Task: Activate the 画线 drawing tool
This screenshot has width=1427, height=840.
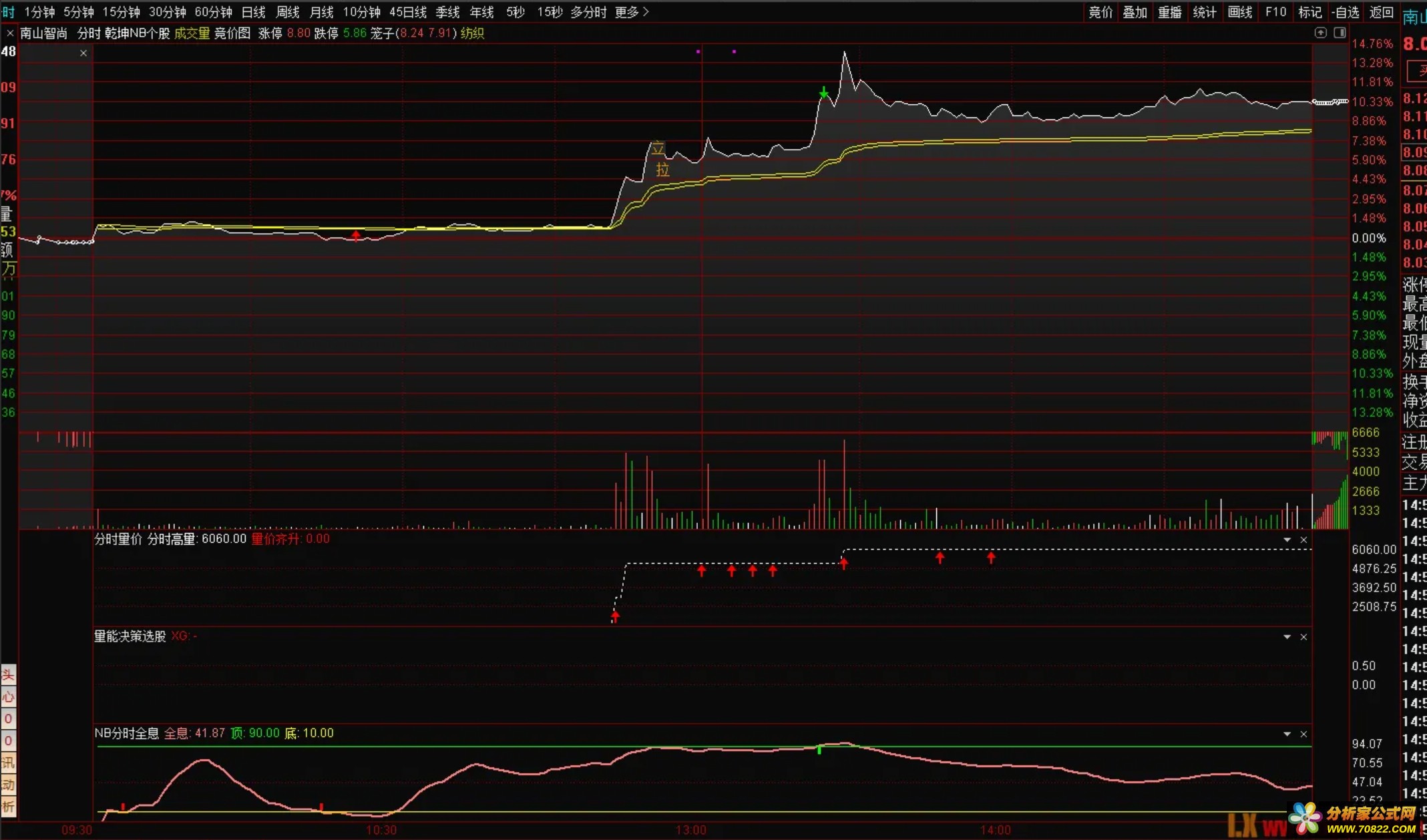Action: click(x=1240, y=12)
